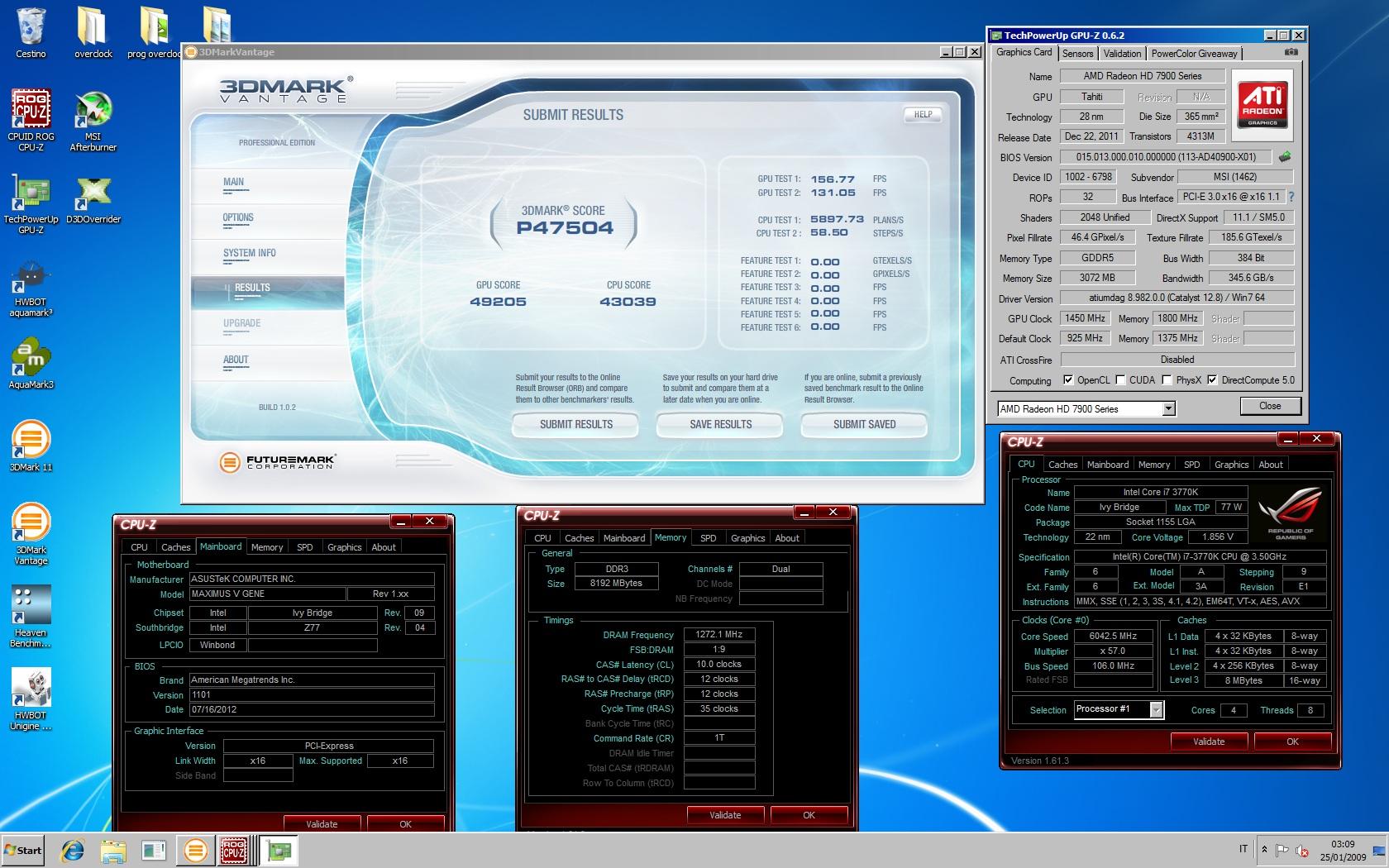Screen dimensions: 1389x868
Task: Open Caches tab in CPU-Z Mainboard window
Action: click(175, 547)
